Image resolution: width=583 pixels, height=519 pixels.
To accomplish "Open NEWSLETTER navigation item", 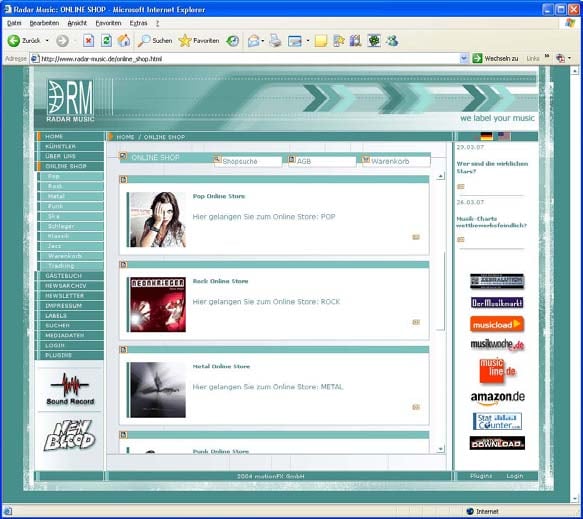I will pyautogui.click(x=70, y=296).
